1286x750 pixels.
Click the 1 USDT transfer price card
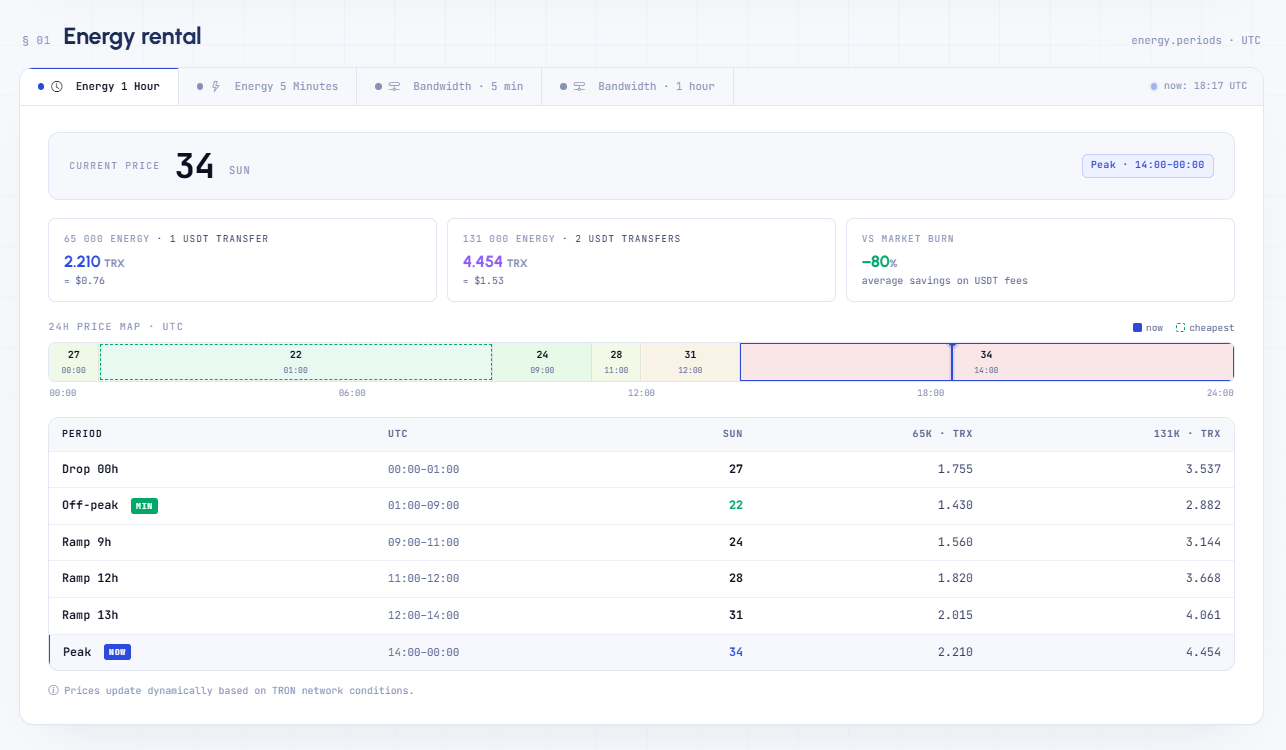point(243,260)
